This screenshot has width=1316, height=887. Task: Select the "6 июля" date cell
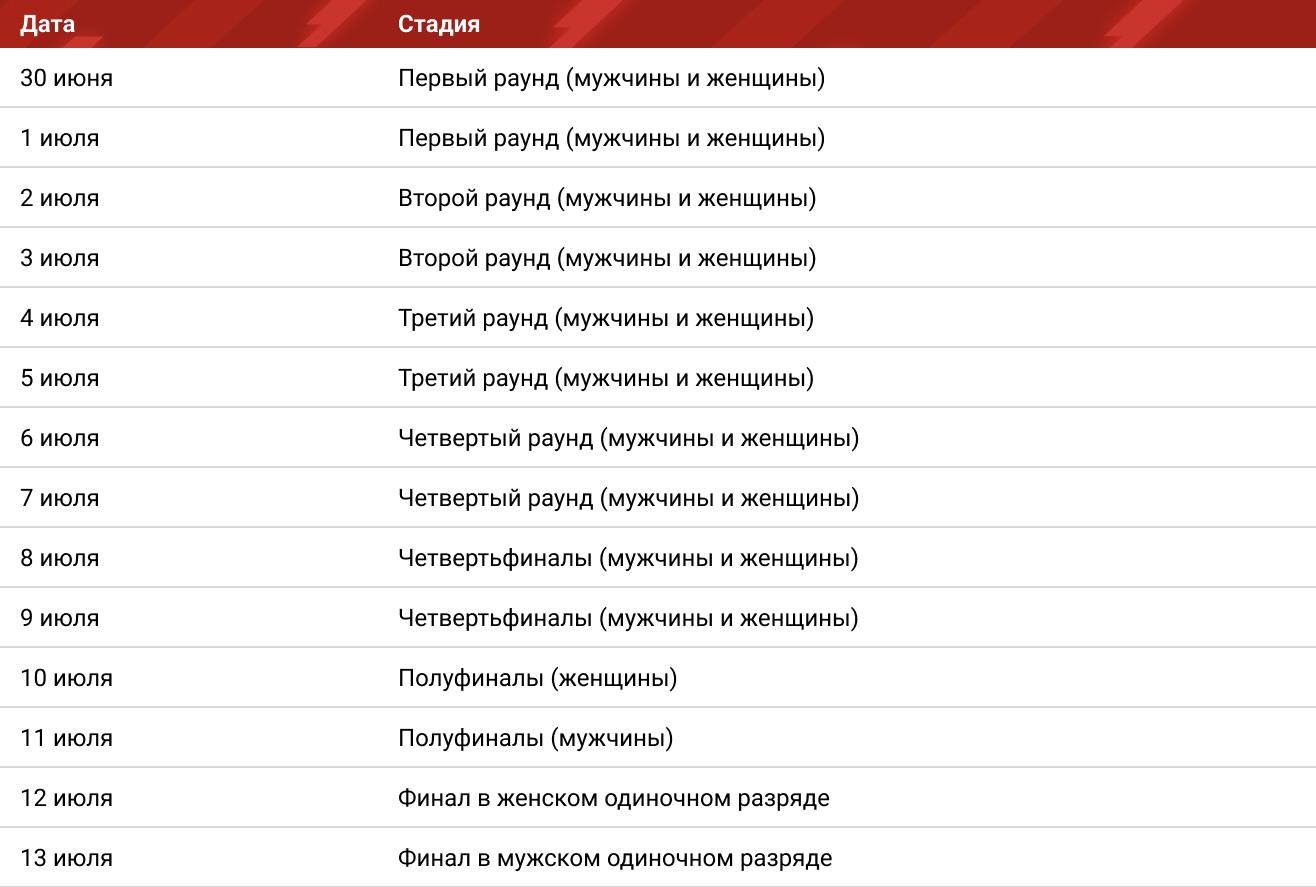coord(60,438)
